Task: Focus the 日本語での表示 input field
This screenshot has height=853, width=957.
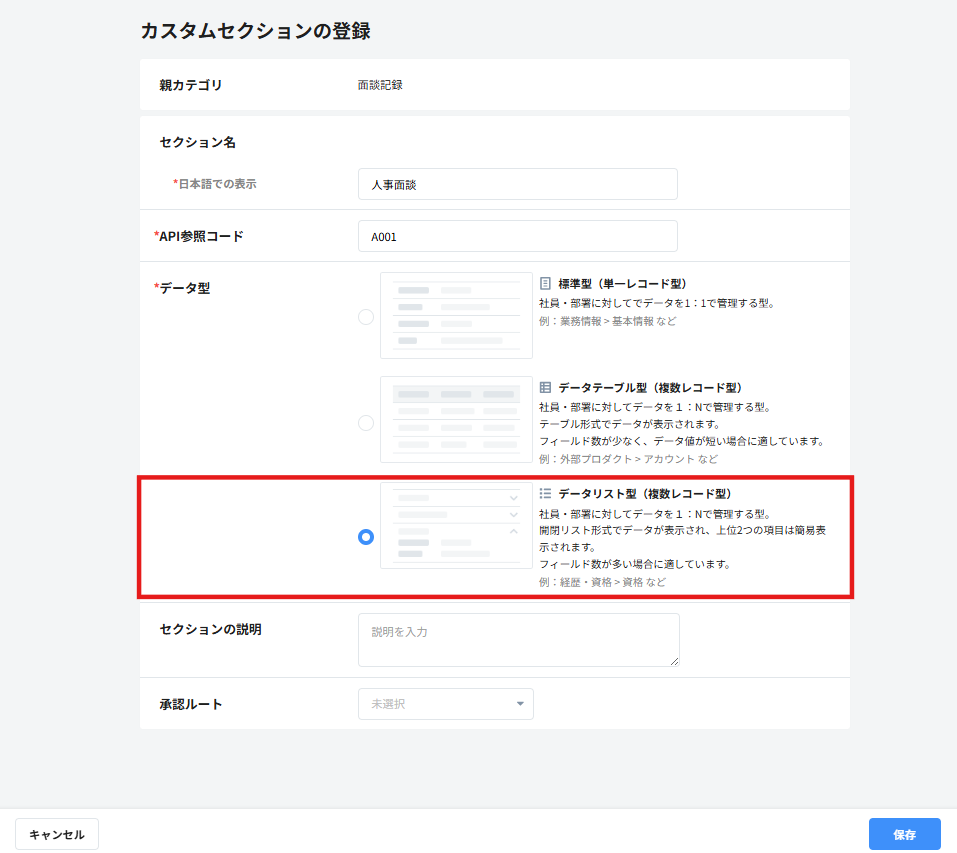Action: [518, 184]
